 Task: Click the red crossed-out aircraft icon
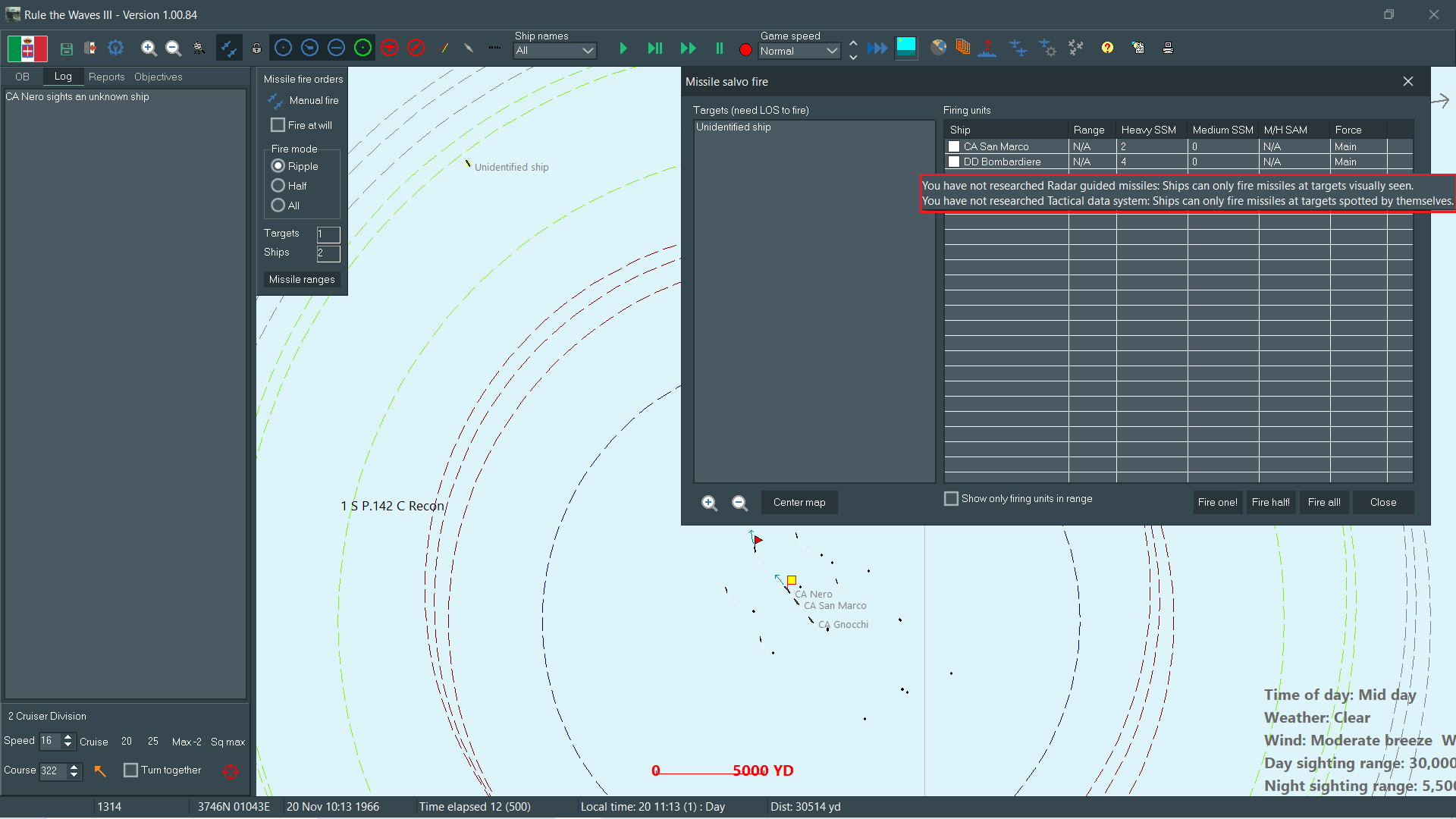pos(416,48)
